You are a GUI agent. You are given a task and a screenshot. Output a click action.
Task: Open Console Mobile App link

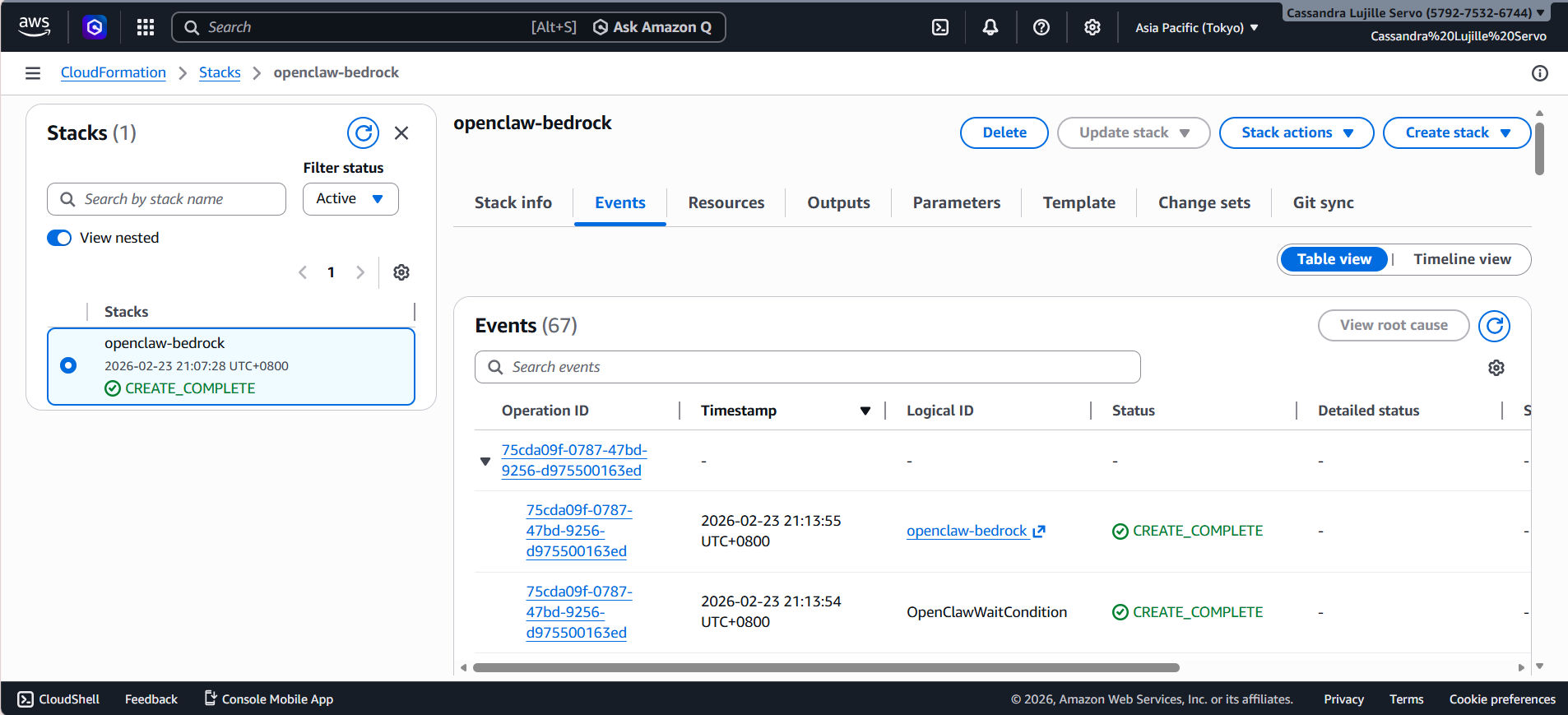pos(269,699)
